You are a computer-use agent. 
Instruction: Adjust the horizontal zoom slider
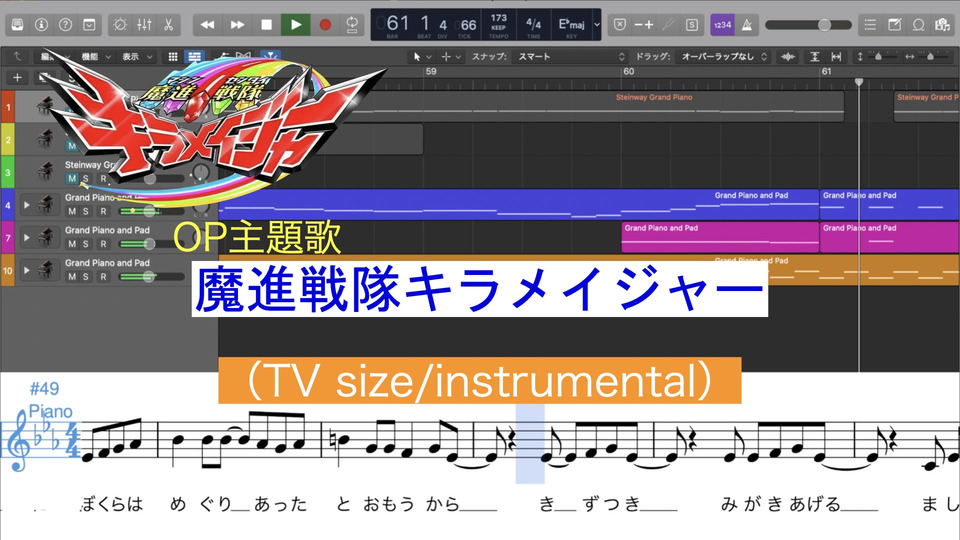coord(931,56)
